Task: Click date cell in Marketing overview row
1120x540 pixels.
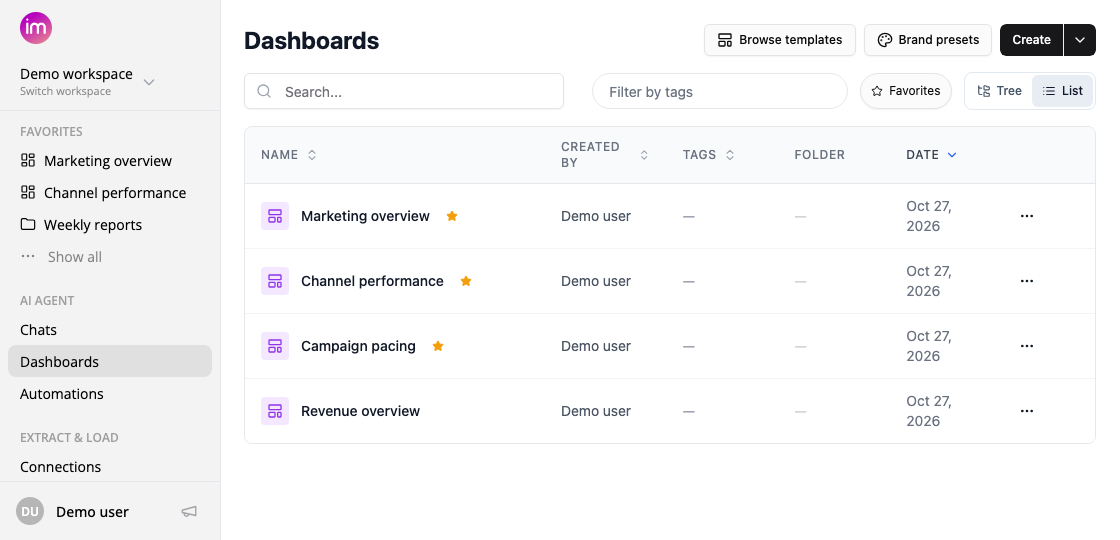Action: coord(929,216)
